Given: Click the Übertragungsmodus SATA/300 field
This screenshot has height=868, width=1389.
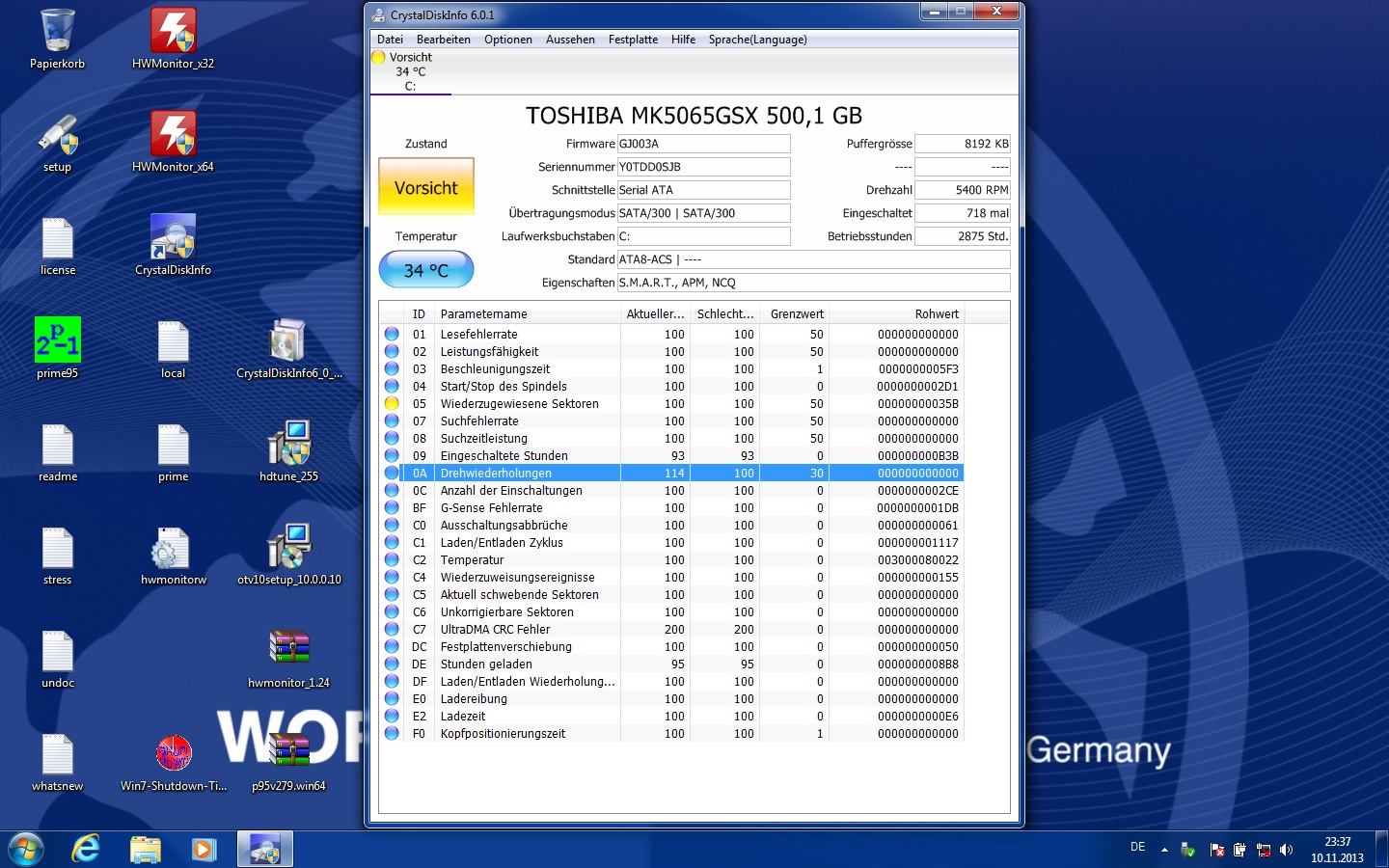Looking at the screenshot, I should [x=704, y=213].
